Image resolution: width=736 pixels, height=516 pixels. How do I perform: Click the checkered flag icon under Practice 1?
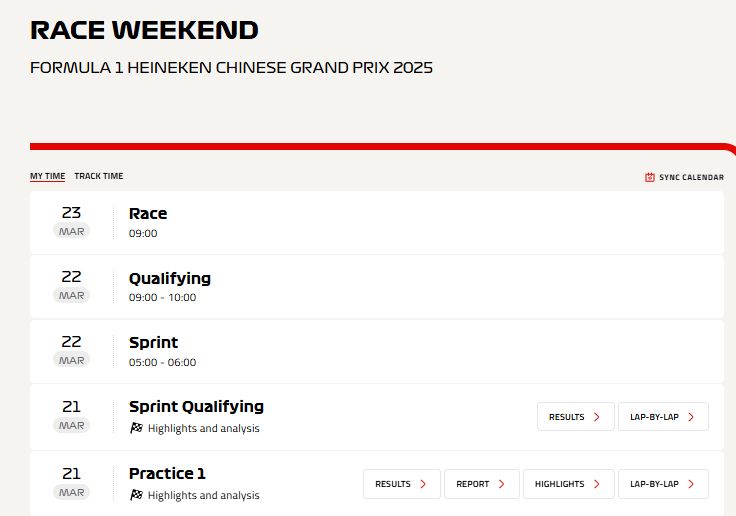point(136,495)
